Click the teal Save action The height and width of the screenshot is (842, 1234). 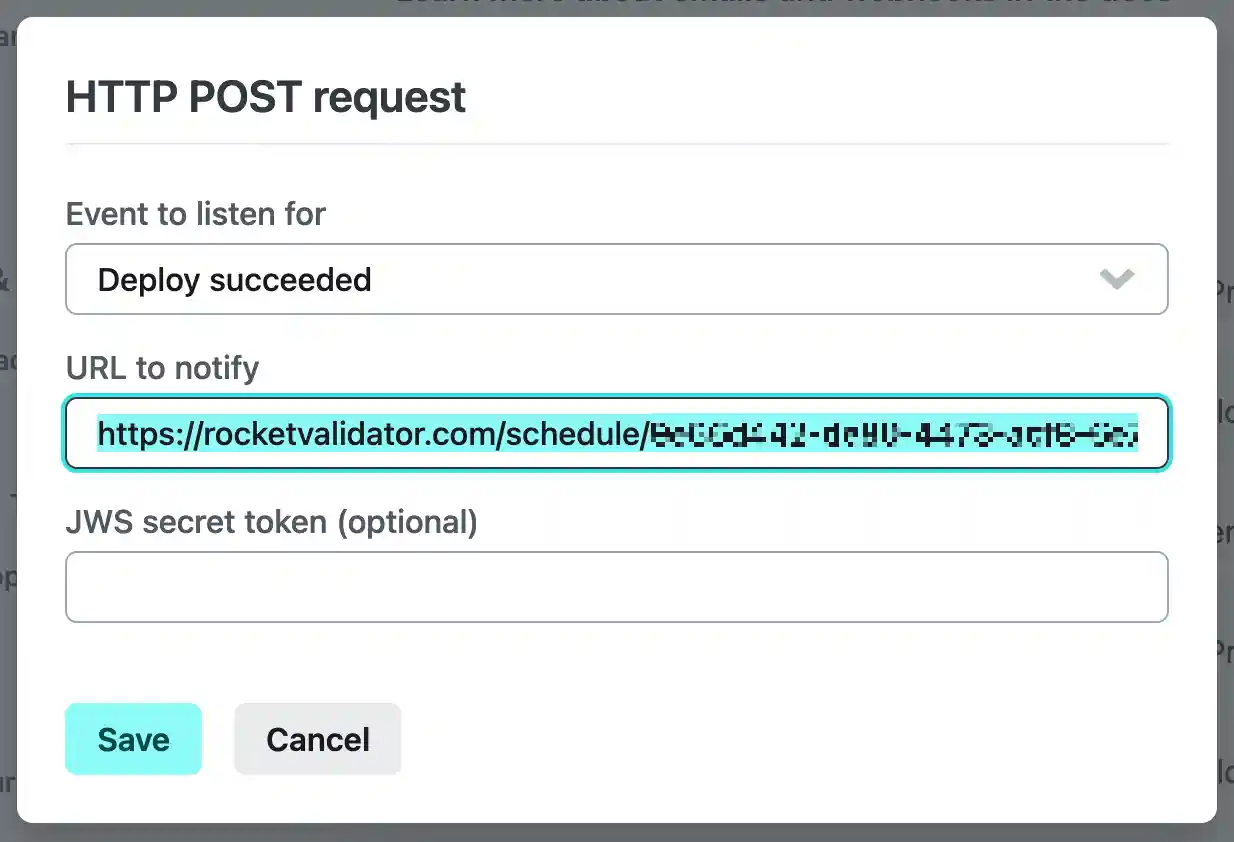click(133, 739)
